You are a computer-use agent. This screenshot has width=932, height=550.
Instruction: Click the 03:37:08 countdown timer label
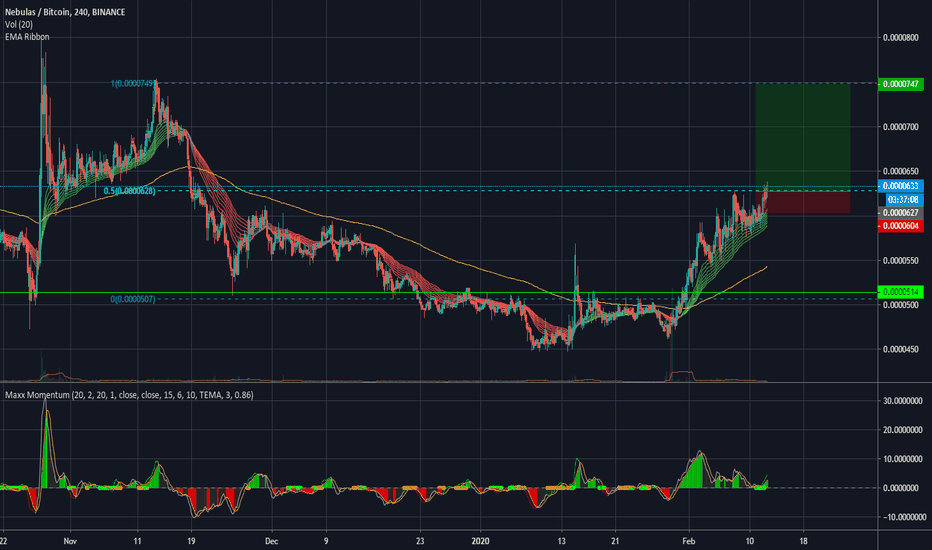click(904, 200)
